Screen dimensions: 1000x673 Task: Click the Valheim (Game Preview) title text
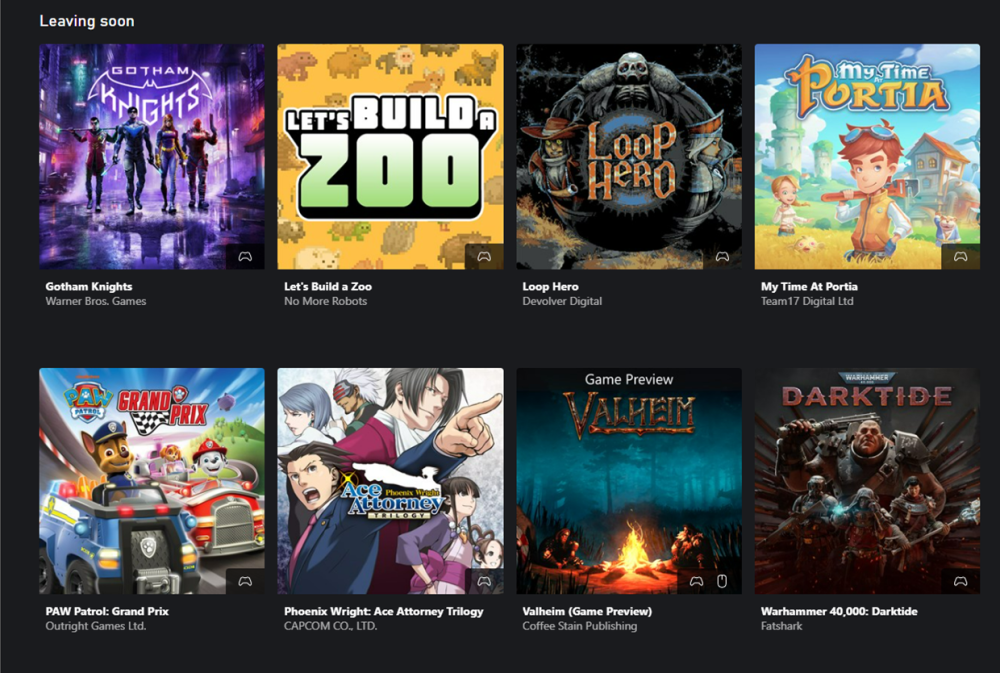click(x=587, y=611)
